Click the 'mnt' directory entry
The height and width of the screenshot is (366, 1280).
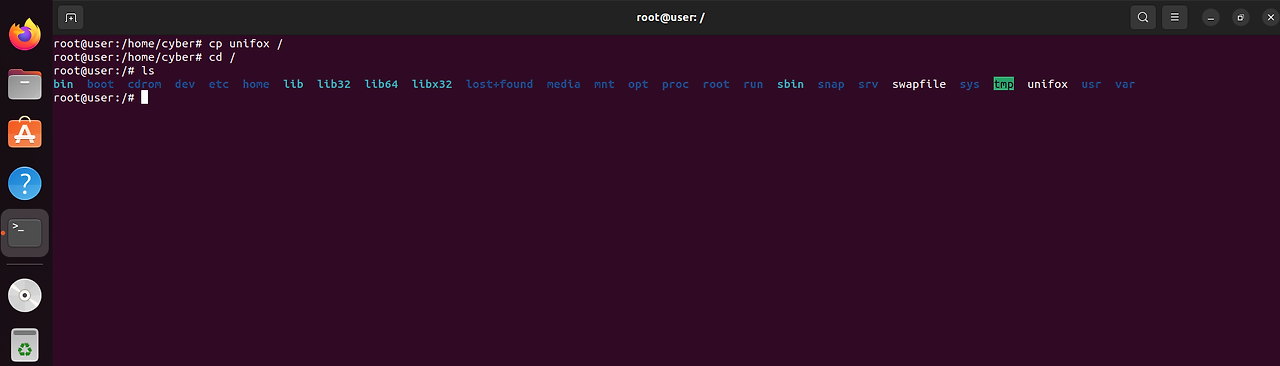coord(604,84)
